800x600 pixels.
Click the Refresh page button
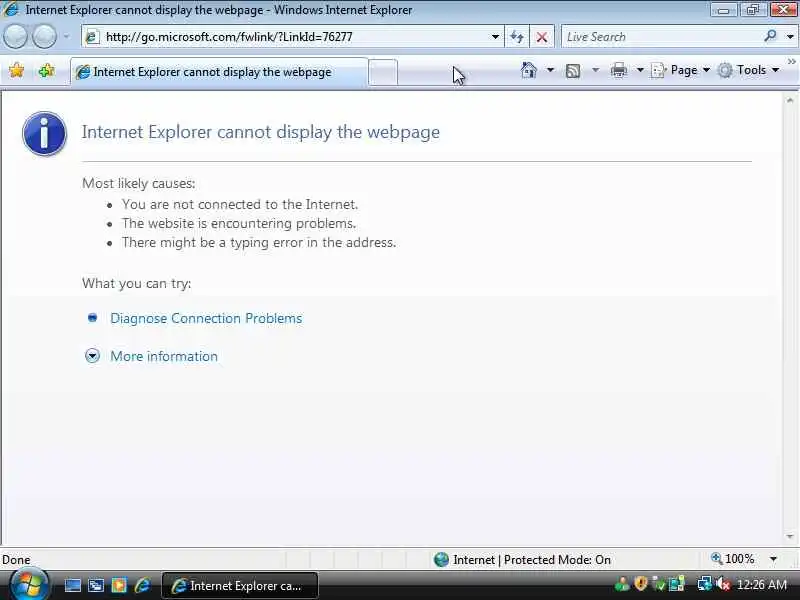click(517, 37)
